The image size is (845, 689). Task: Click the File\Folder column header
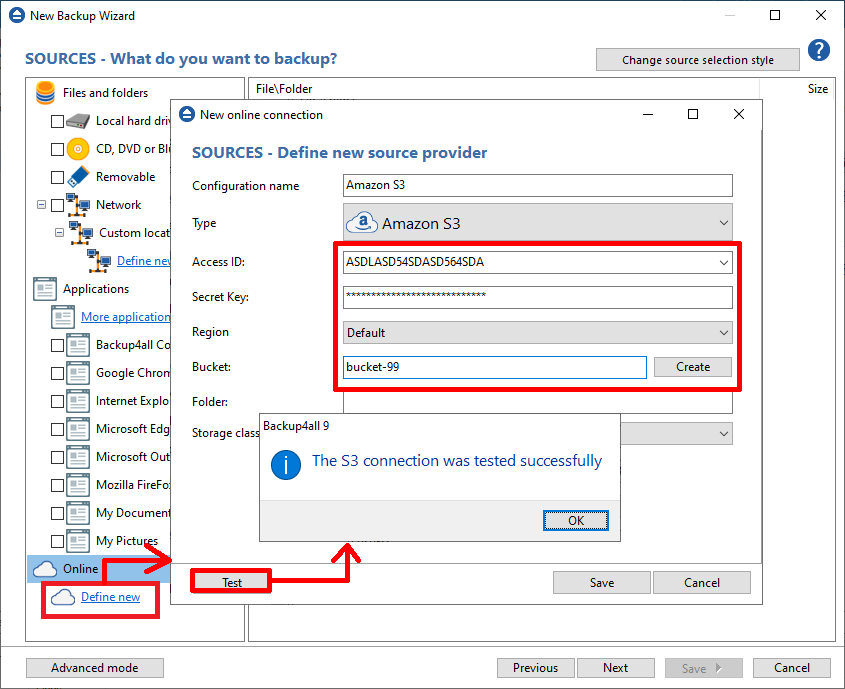click(x=284, y=89)
